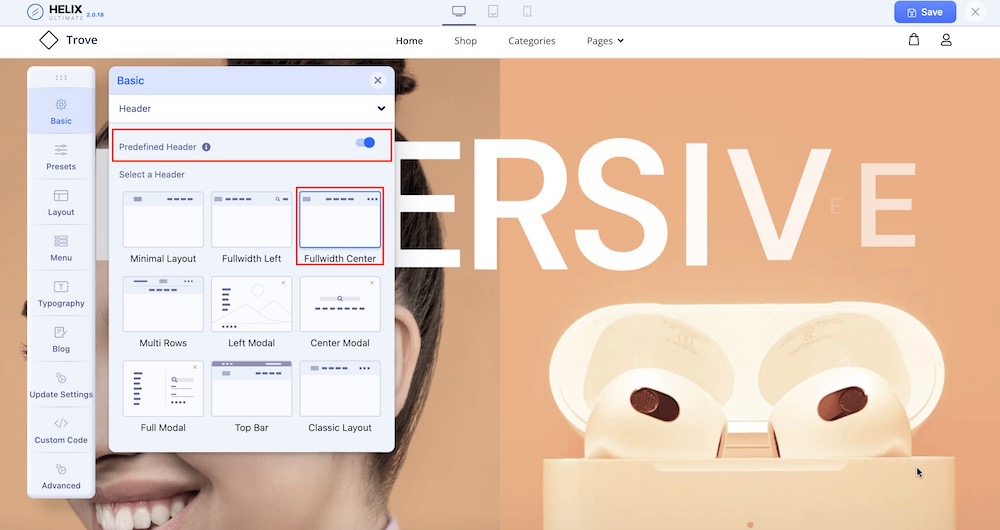
Task: Open the Blog sidebar section
Action: pos(61,339)
